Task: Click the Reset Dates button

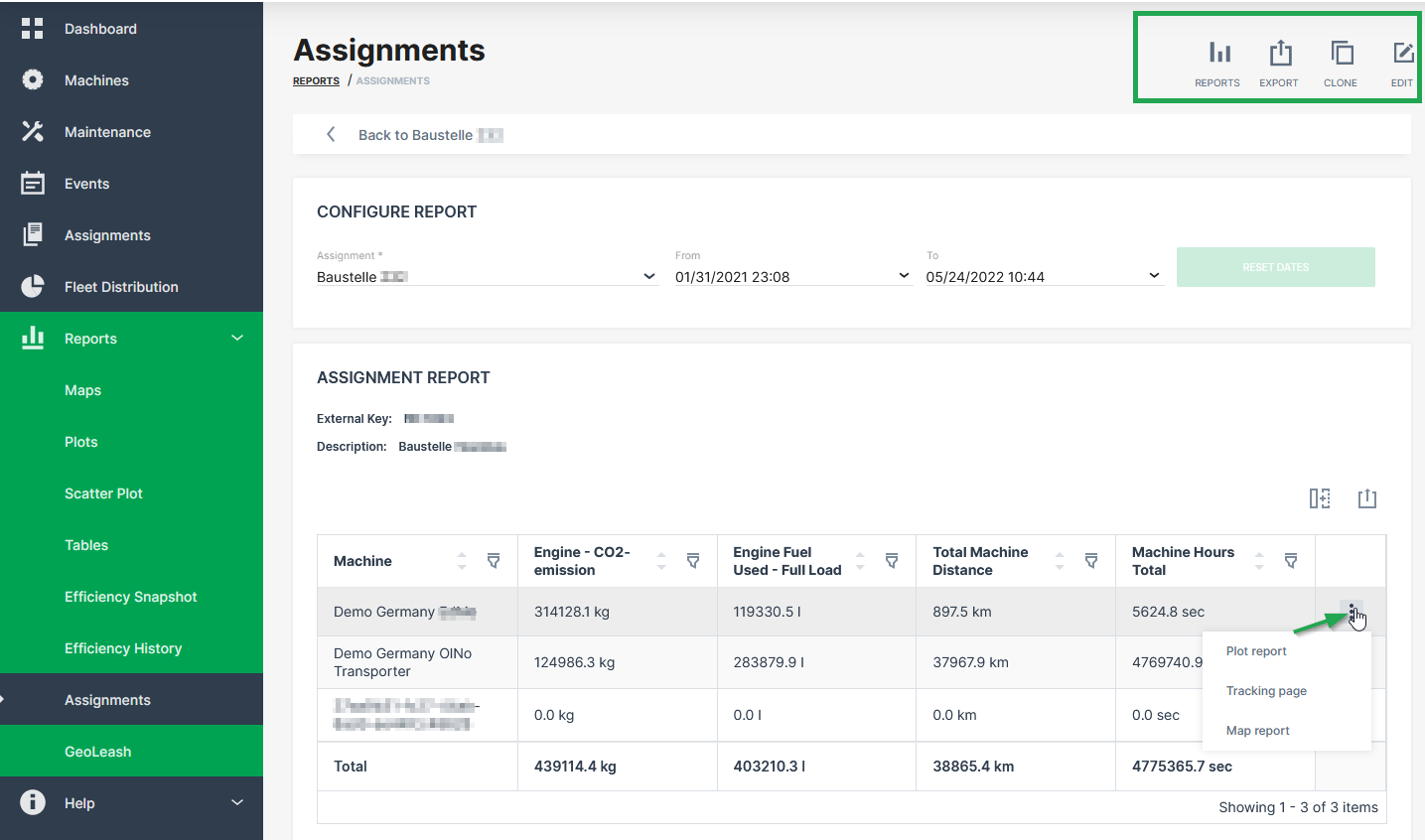Action: [1275, 267]
